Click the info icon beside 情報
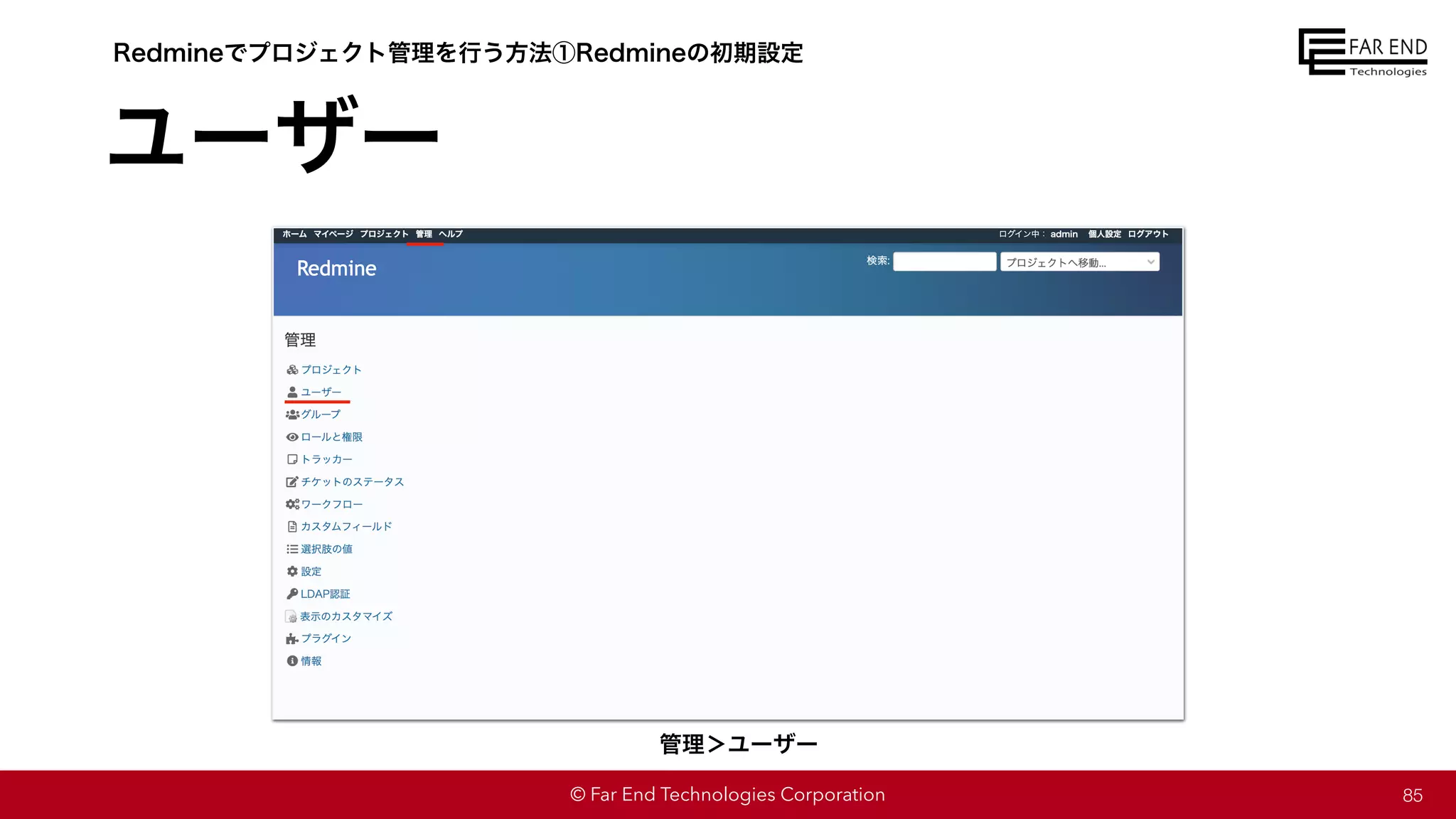The width and height of the screenshot is (1456, 819). 292,661
